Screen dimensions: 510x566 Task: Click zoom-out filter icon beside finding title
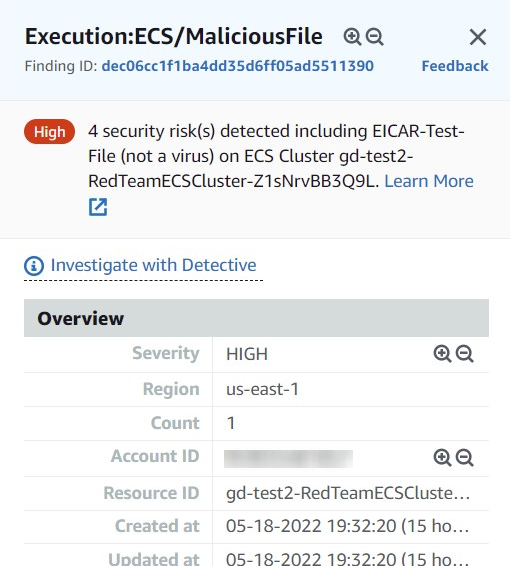click(374, 37)
